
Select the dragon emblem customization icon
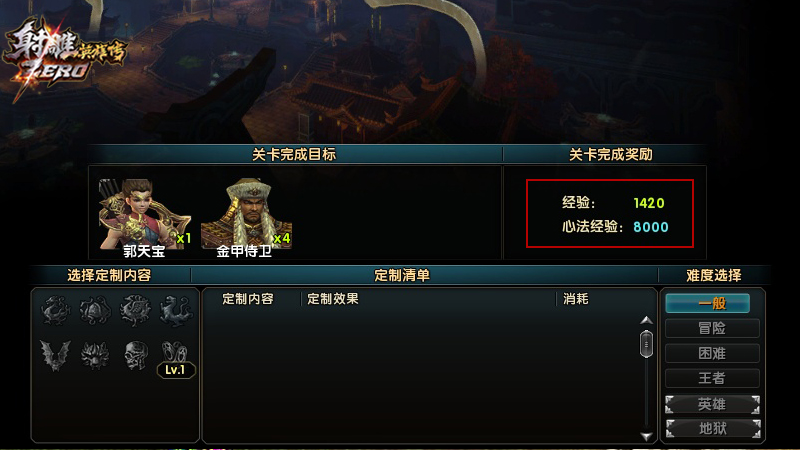(x=55, y=310)
